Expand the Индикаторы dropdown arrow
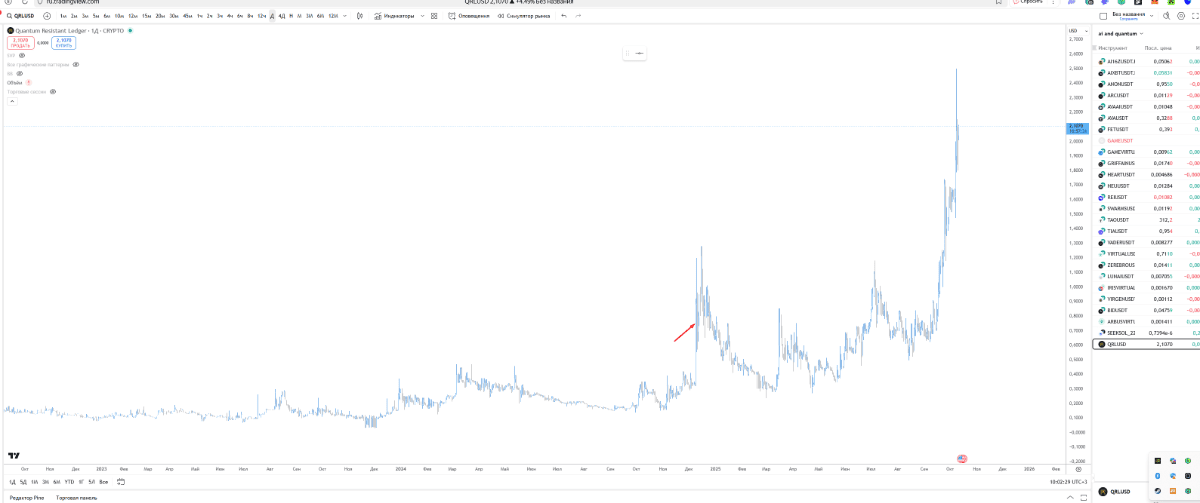The height and width of the screenshot is (503, 1200). click(x=423, y=16)
